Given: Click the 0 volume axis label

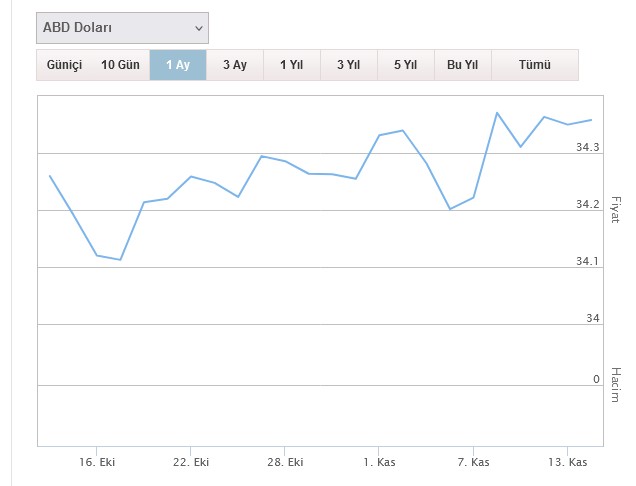Looking at the screenshot, I should [x=596, y=379].
